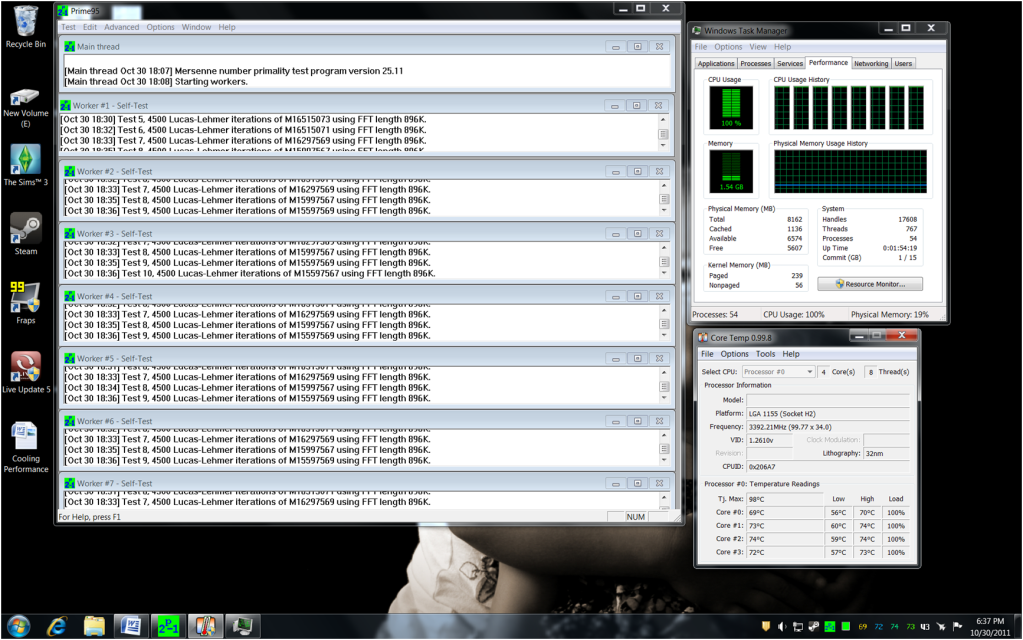The image size is (1023, 640).
Task: Click the Resource Monitor button
Action: [870, 284]
